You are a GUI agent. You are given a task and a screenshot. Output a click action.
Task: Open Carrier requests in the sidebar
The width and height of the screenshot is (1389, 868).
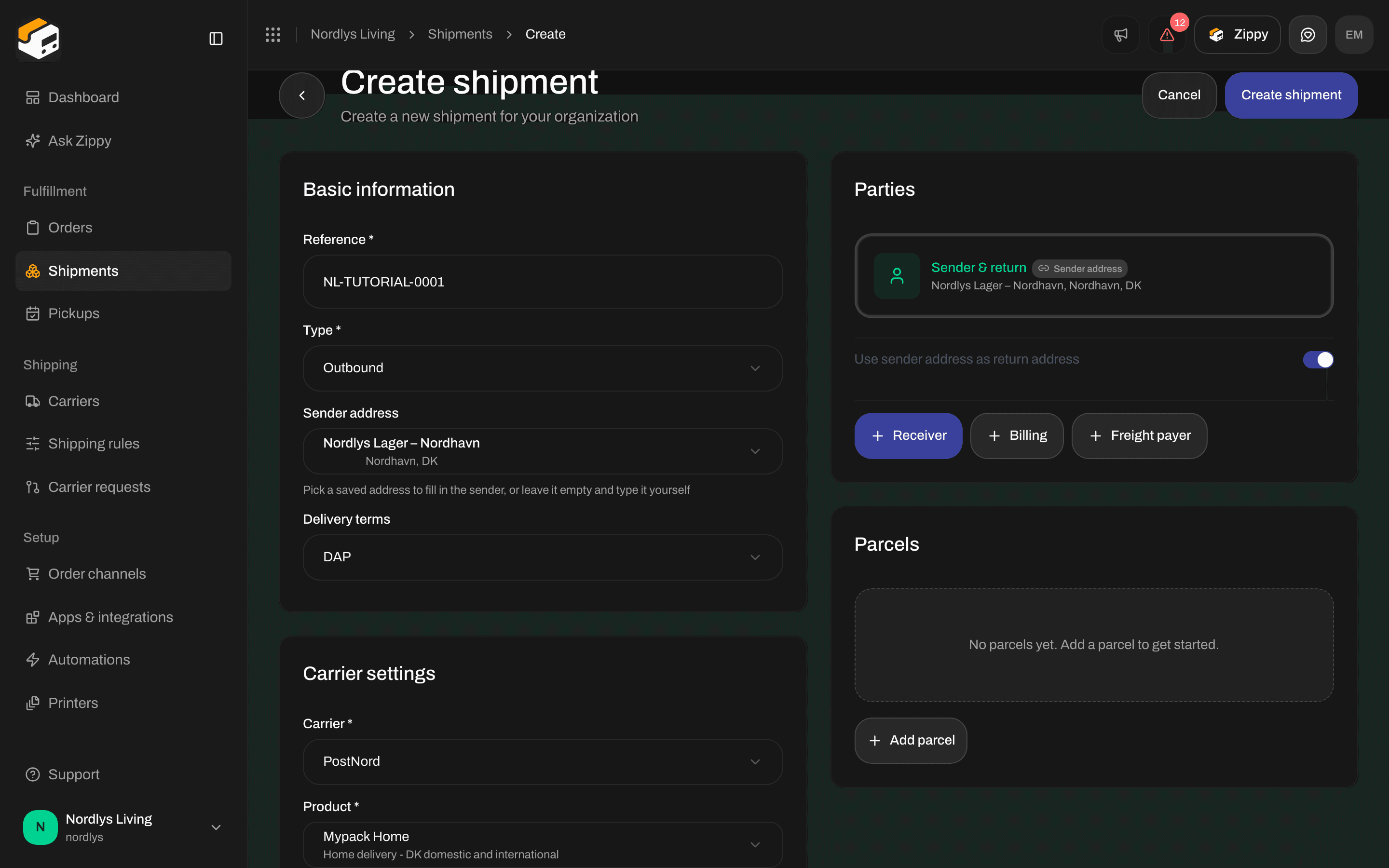coord(123,487)
